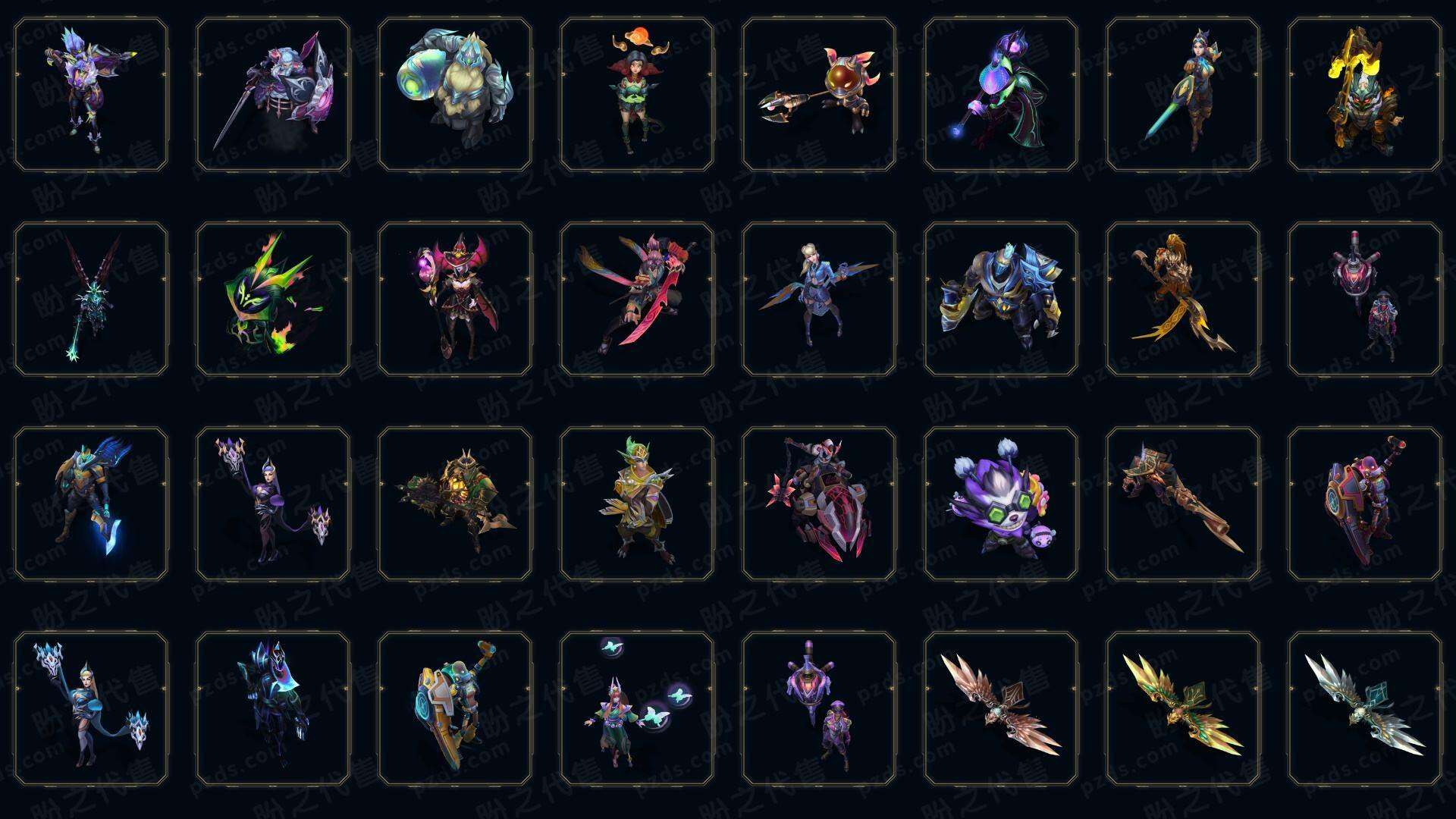The width and height of the screenshot is (1456, 819).
Task: Select the teal-gold figure with large shield
Action: (x=455, y=708)
